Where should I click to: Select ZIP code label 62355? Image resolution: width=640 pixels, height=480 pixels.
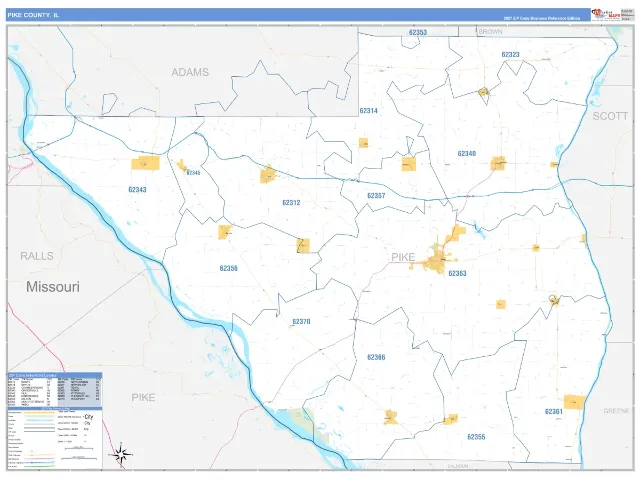tap(476, 437)
